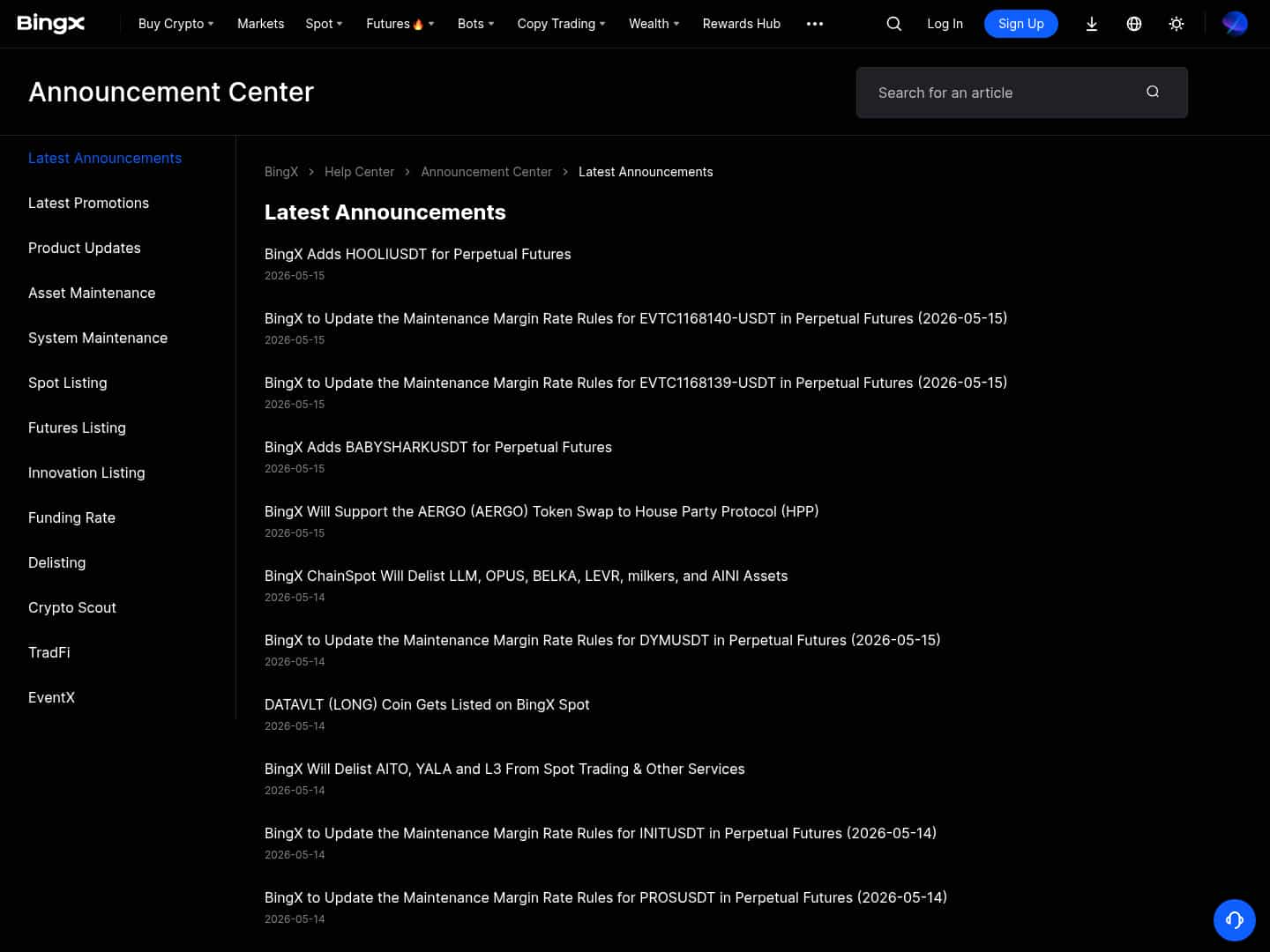1270x952 pixels.
Task: Click the Latest Announcements breadcrumb text
Action: (x=646, y=172)
